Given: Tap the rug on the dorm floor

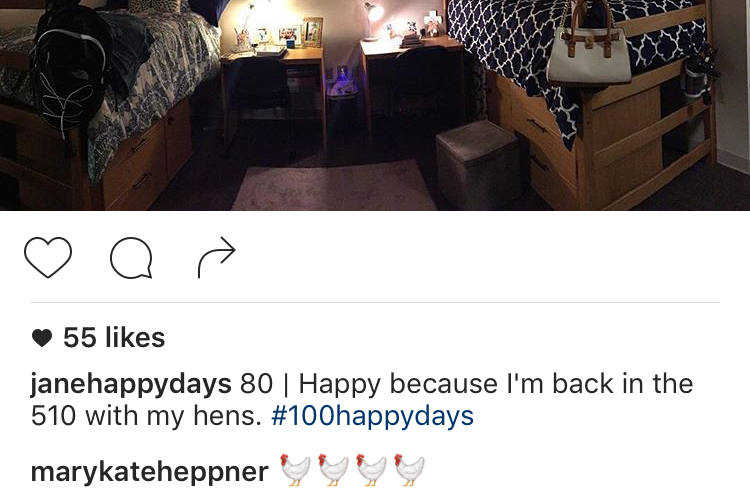Looking at the screenshot, I should point(335,186).
